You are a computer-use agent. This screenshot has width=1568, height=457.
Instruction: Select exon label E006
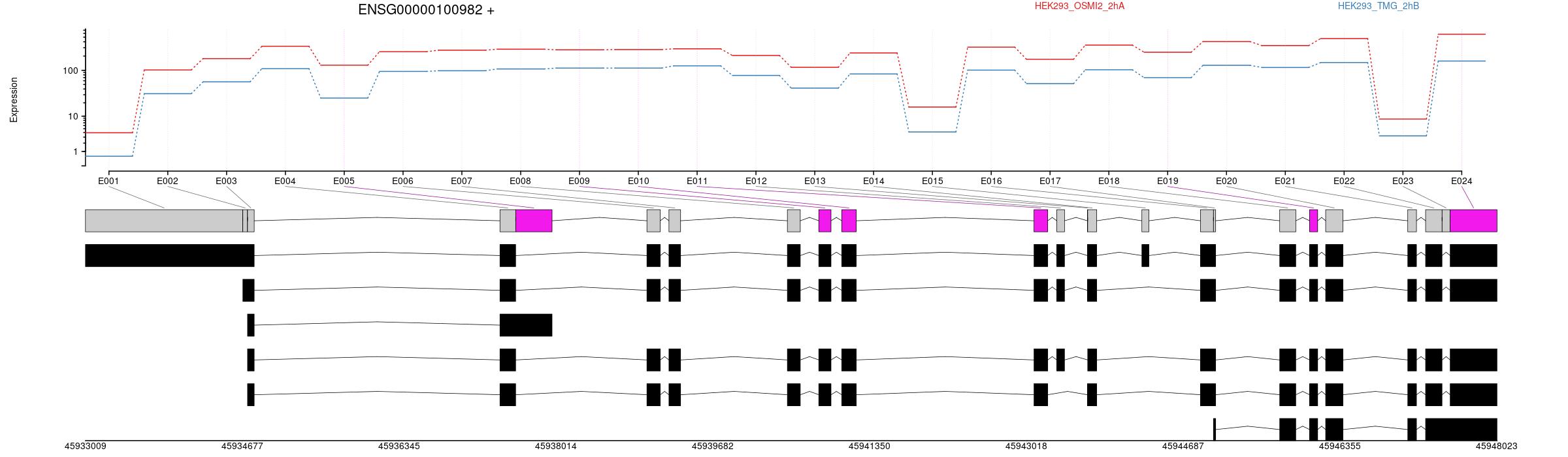(x=402, y=181)
